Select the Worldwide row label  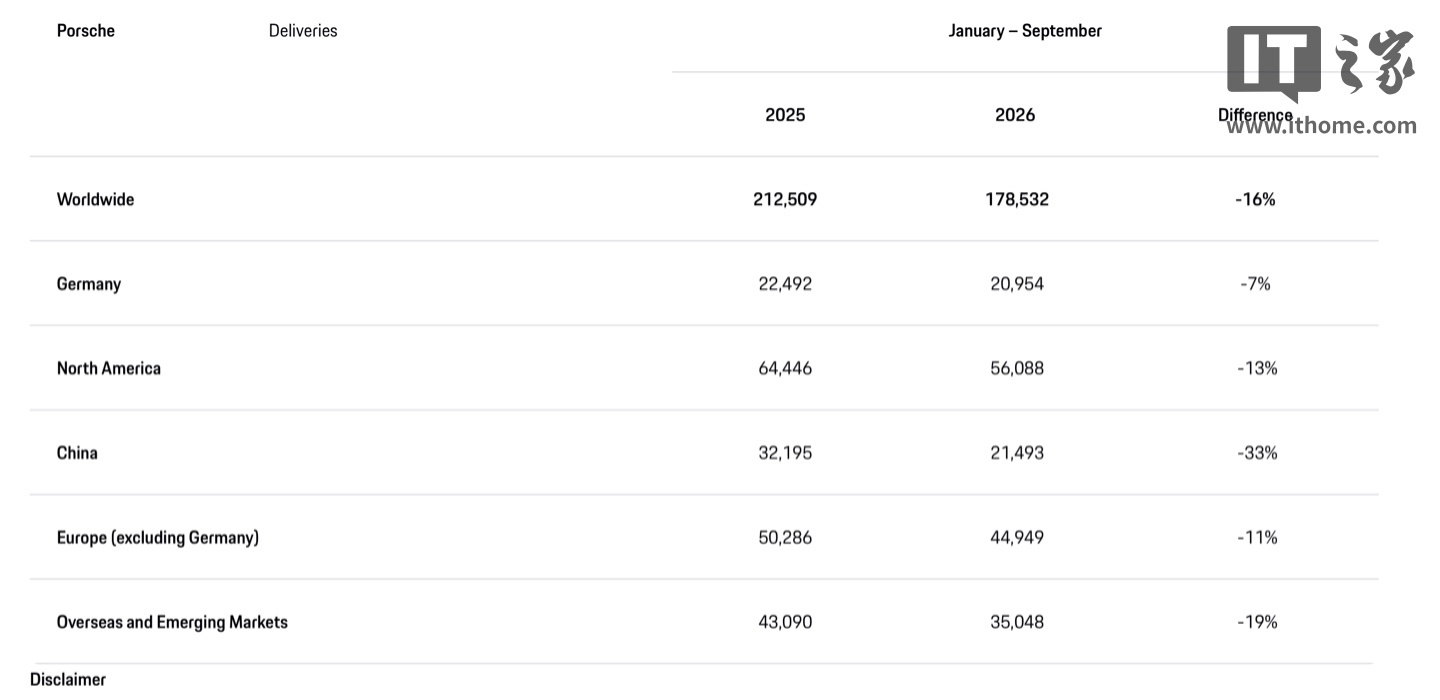coord(95,199)
